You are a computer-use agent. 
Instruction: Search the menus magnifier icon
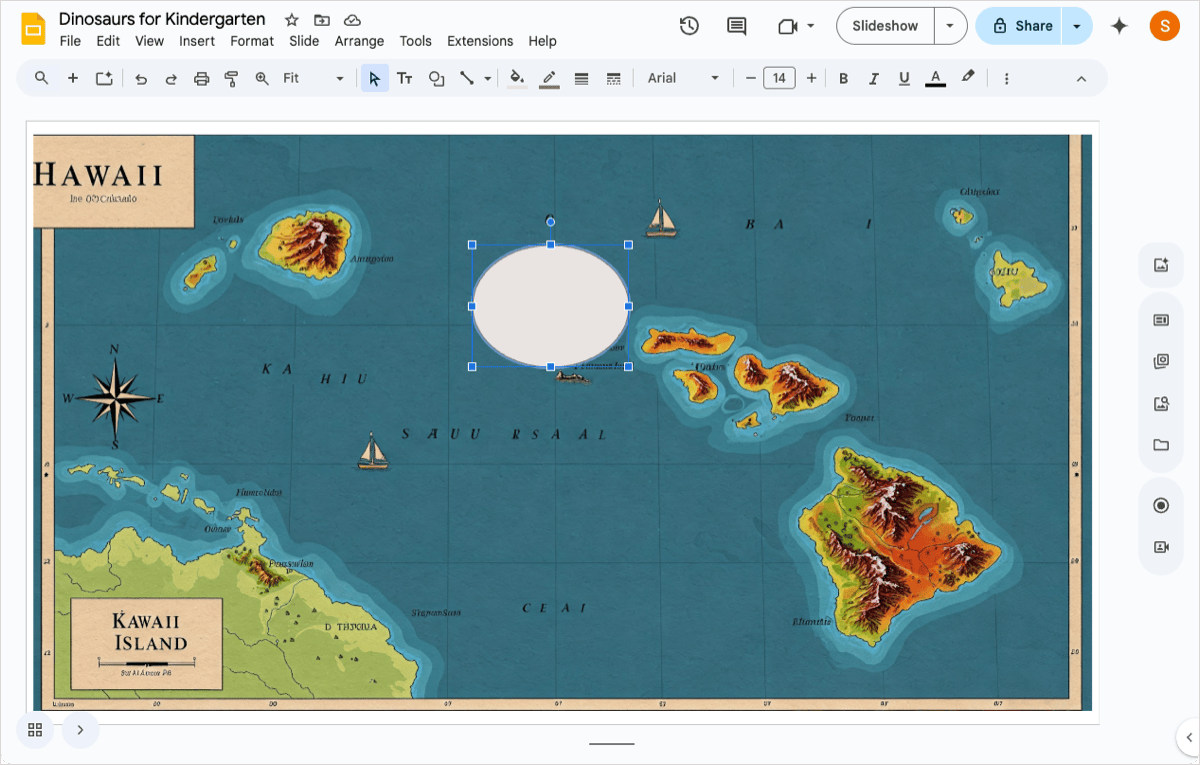pyautogui.click(x=41, y=78)
